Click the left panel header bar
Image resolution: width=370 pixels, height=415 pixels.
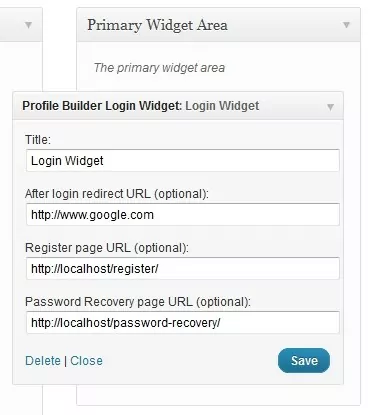click(21, 25)
